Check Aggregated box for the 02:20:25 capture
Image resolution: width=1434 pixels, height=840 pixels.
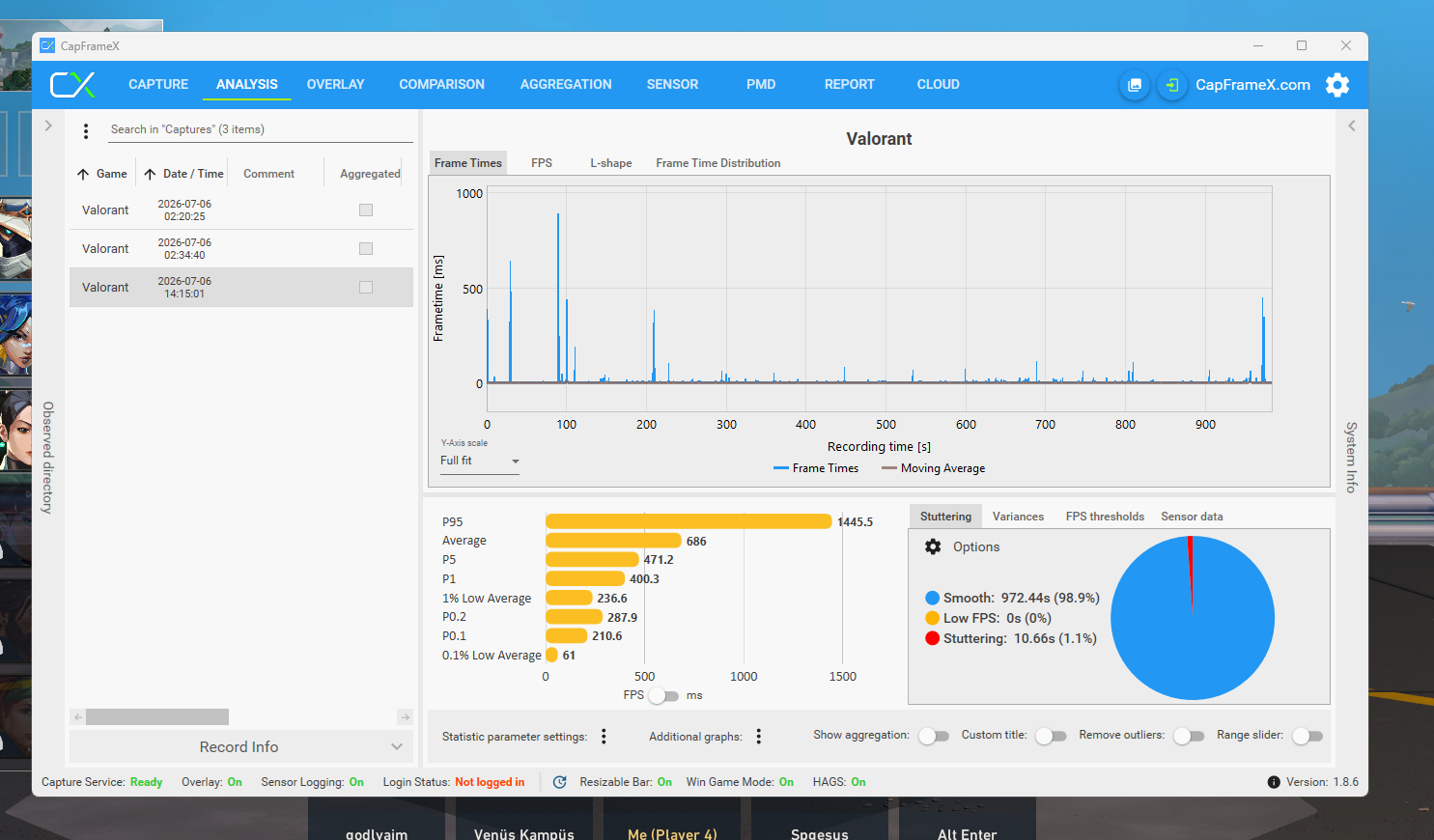366,210
